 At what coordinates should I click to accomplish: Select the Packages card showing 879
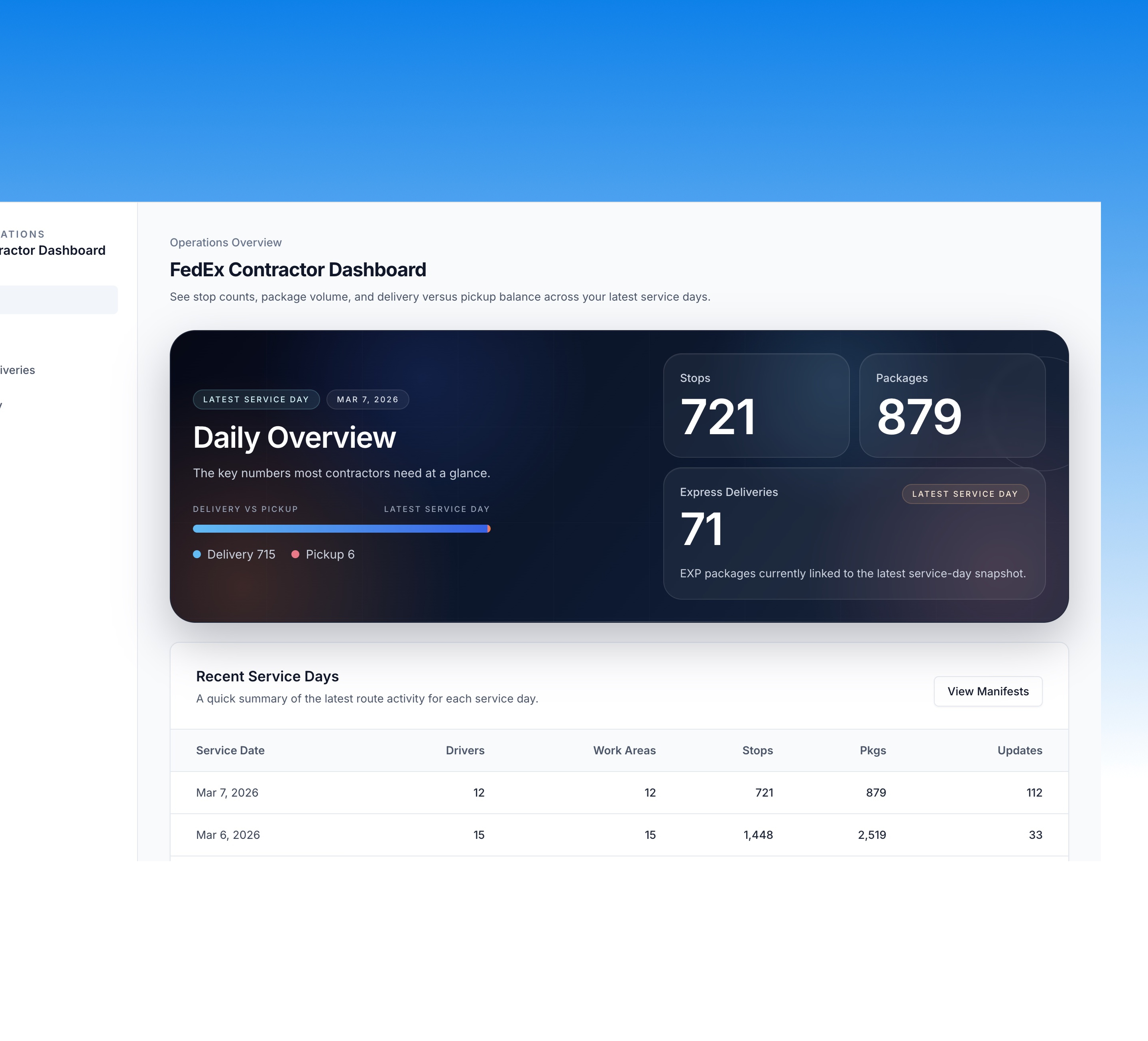point(952,405)
